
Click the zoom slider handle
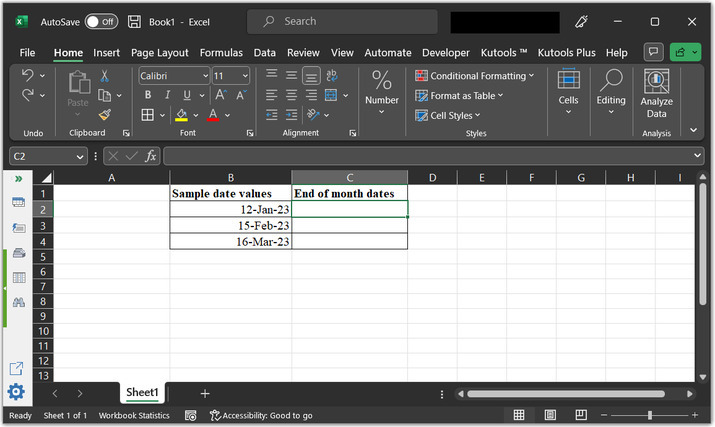(650, 415)
